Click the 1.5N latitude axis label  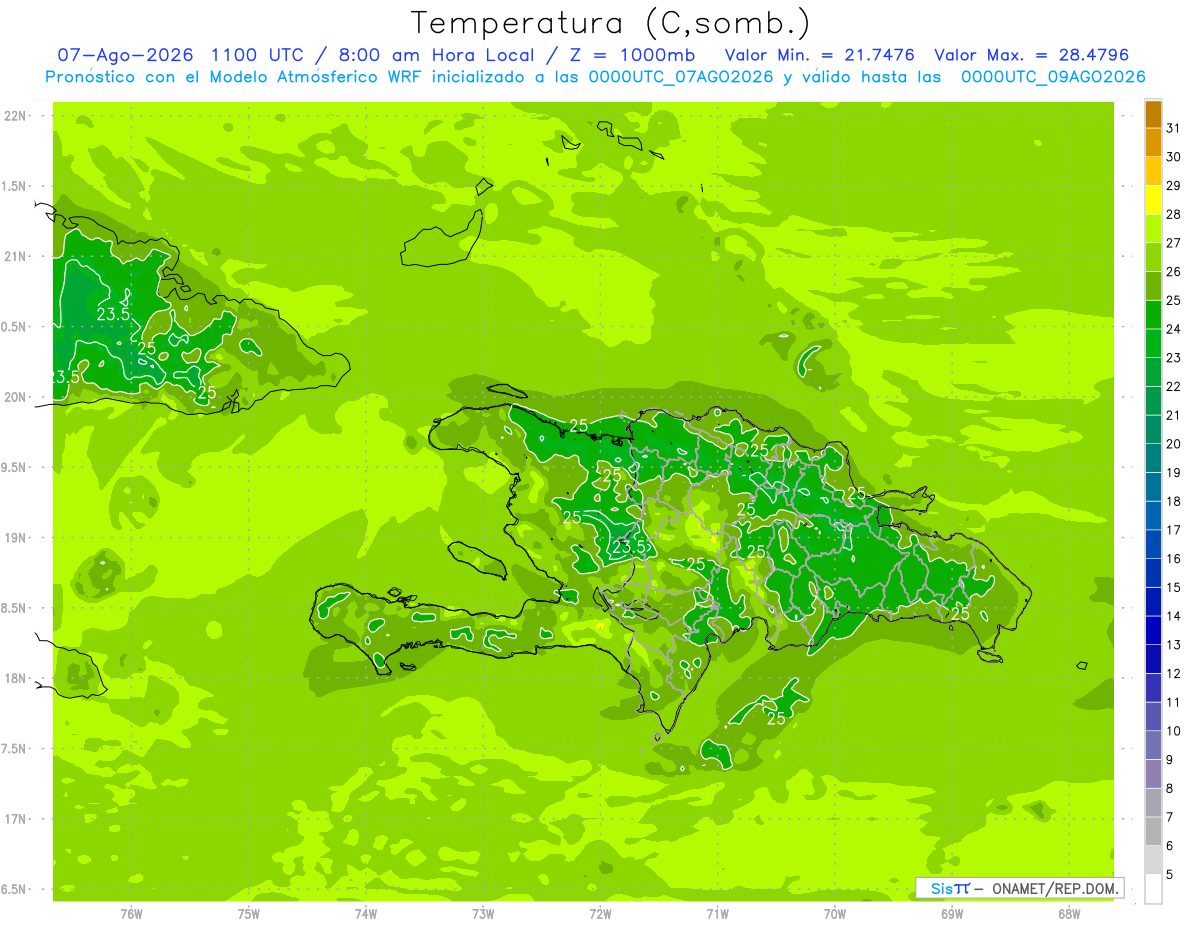[15, 186]
